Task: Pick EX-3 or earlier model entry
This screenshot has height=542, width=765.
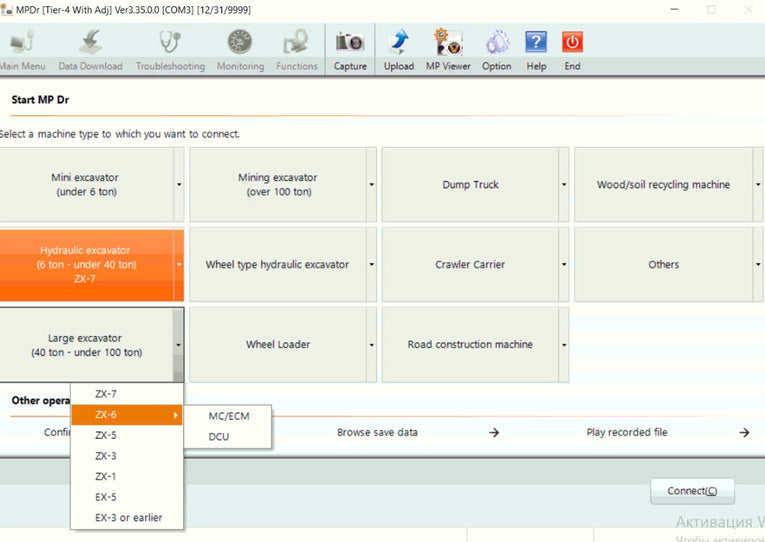Action: click(x=128, y=518)
